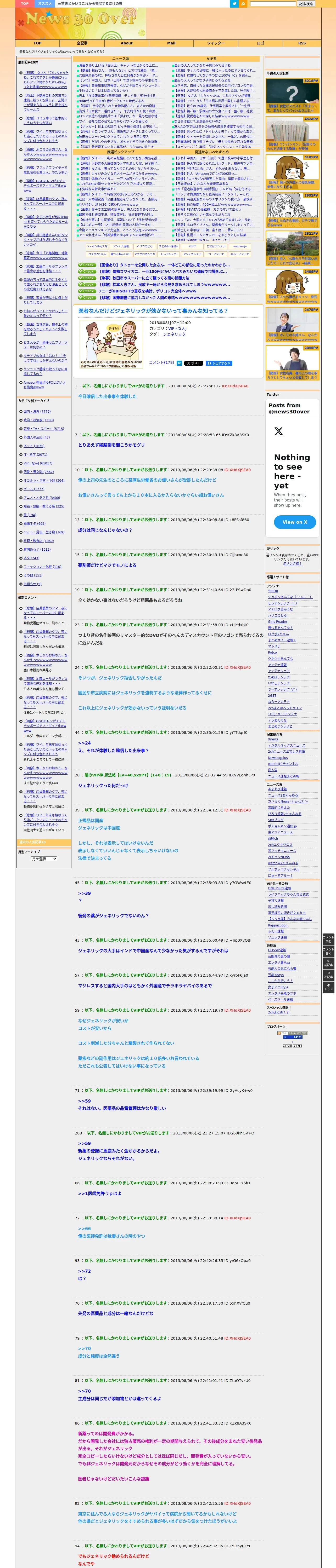Click the ジェネリック tag link
This screenshot has width=336, height=1568.
(x=174, y=334)
